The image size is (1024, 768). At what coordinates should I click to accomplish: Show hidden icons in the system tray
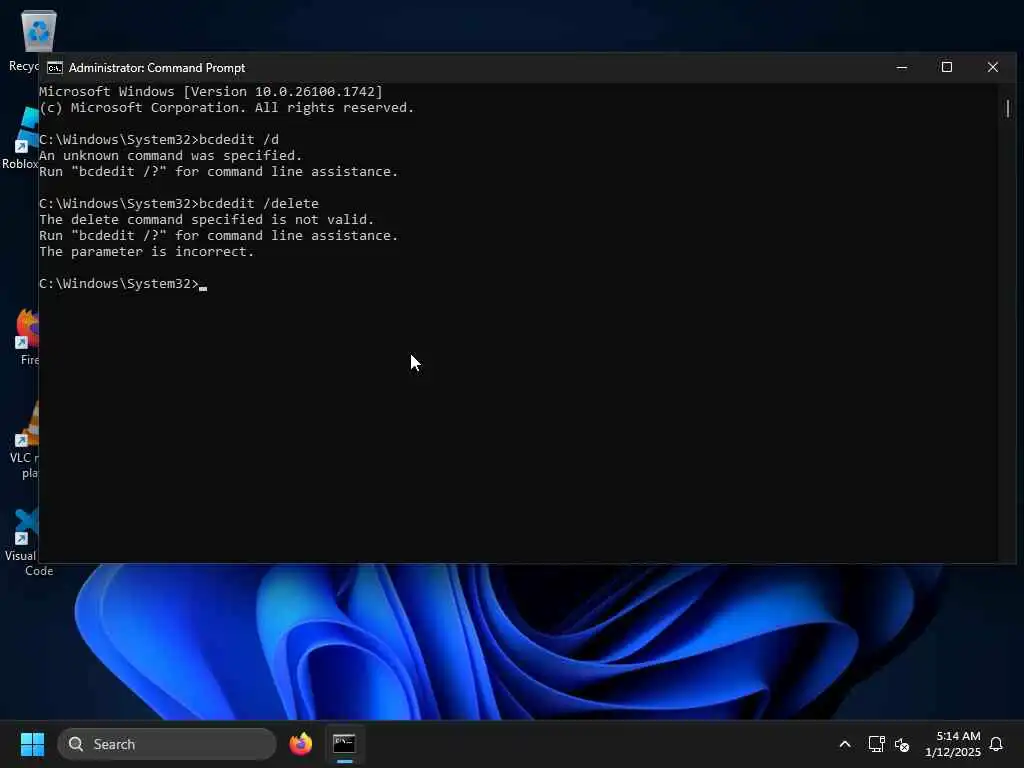point(844,744)
